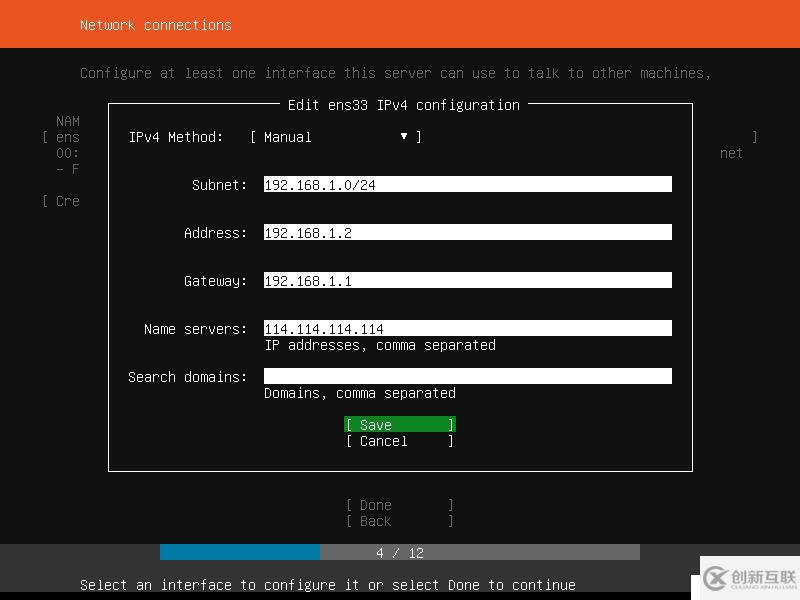Click the Subnet input field
800x600 pixels.
tap(467, 184)
